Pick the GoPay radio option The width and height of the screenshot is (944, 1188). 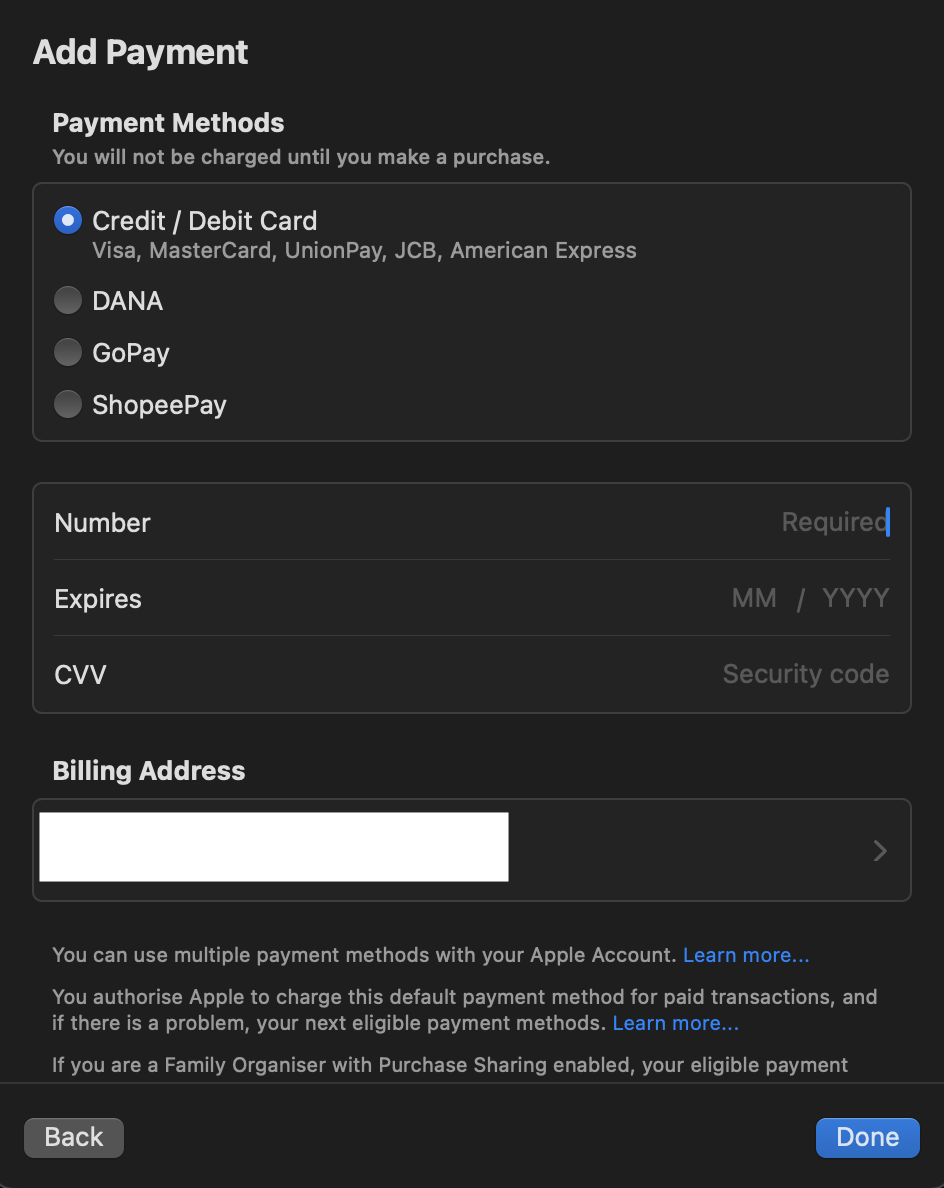click(x=68, y=353)
